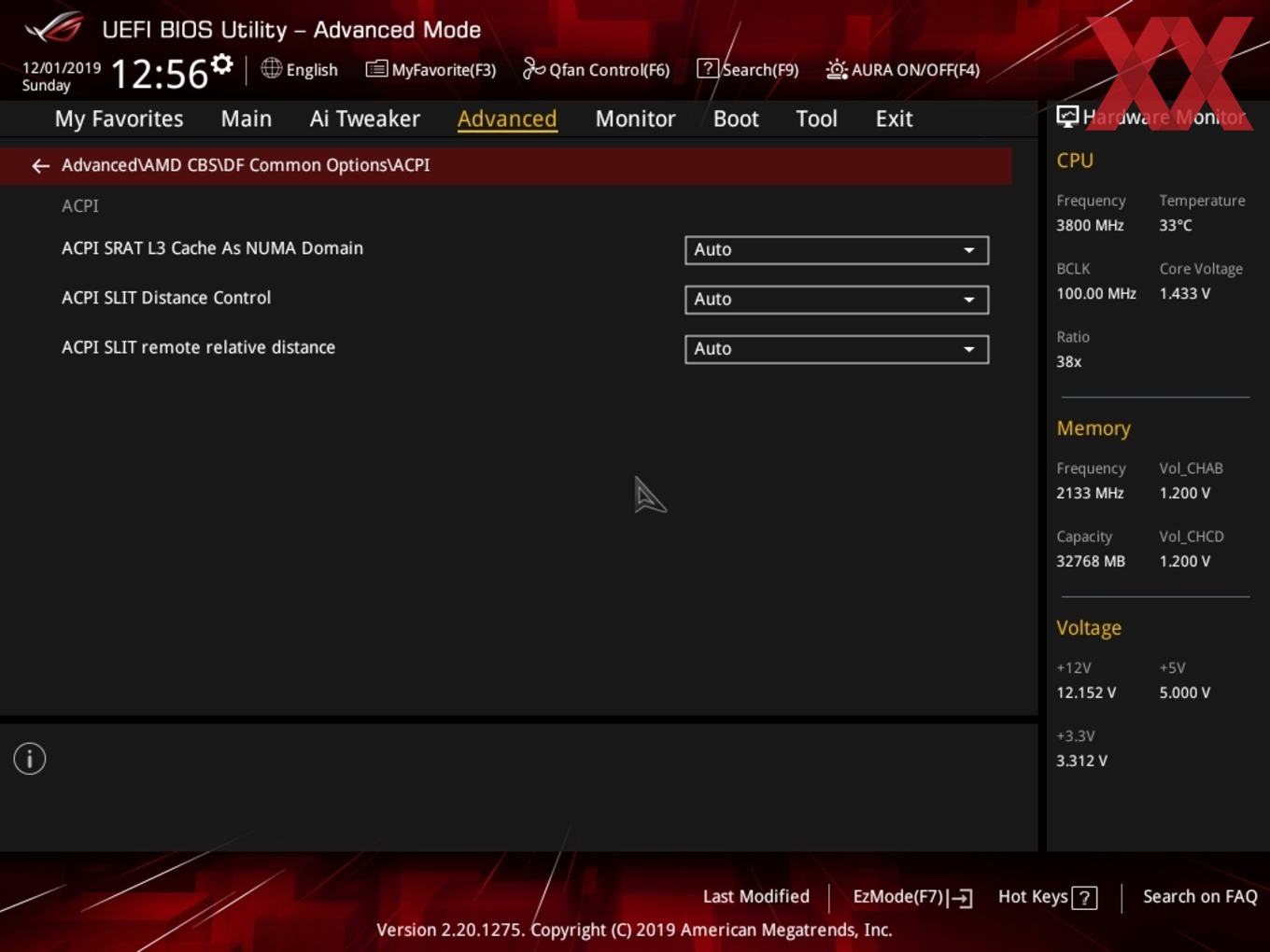Click the EzMode exit arrow icon
This screenshot has height=952, width=1270.
(x=960, y=898)
